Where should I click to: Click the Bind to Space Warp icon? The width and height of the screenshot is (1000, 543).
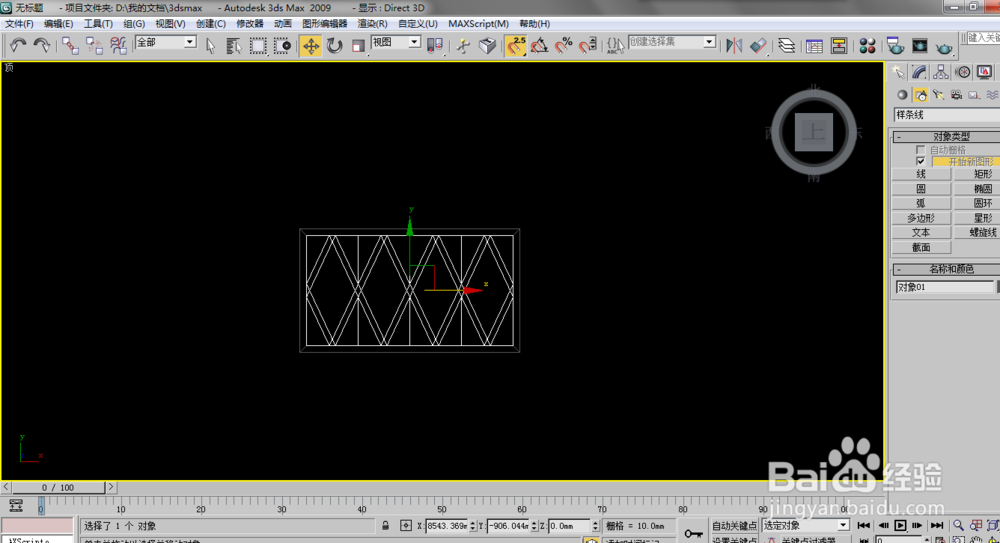tap(118, 45)
